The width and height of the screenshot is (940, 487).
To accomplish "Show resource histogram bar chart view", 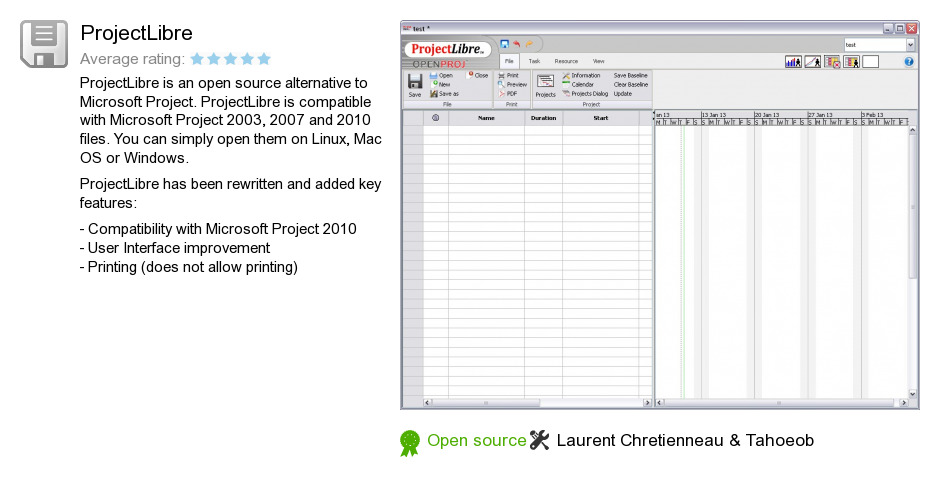I will pos(793,62).
